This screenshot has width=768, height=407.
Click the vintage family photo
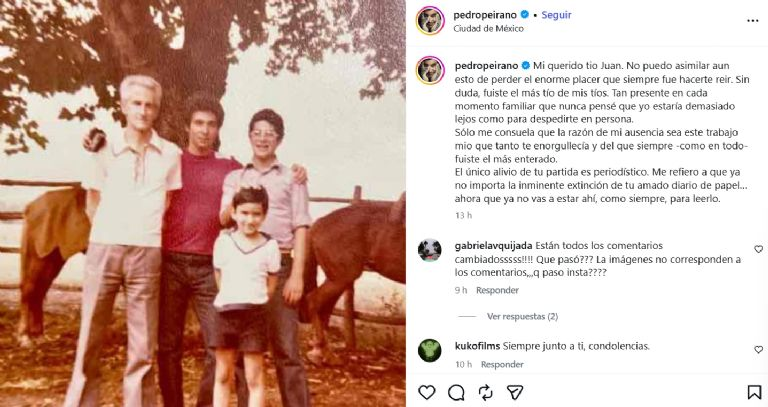[203, 203]
